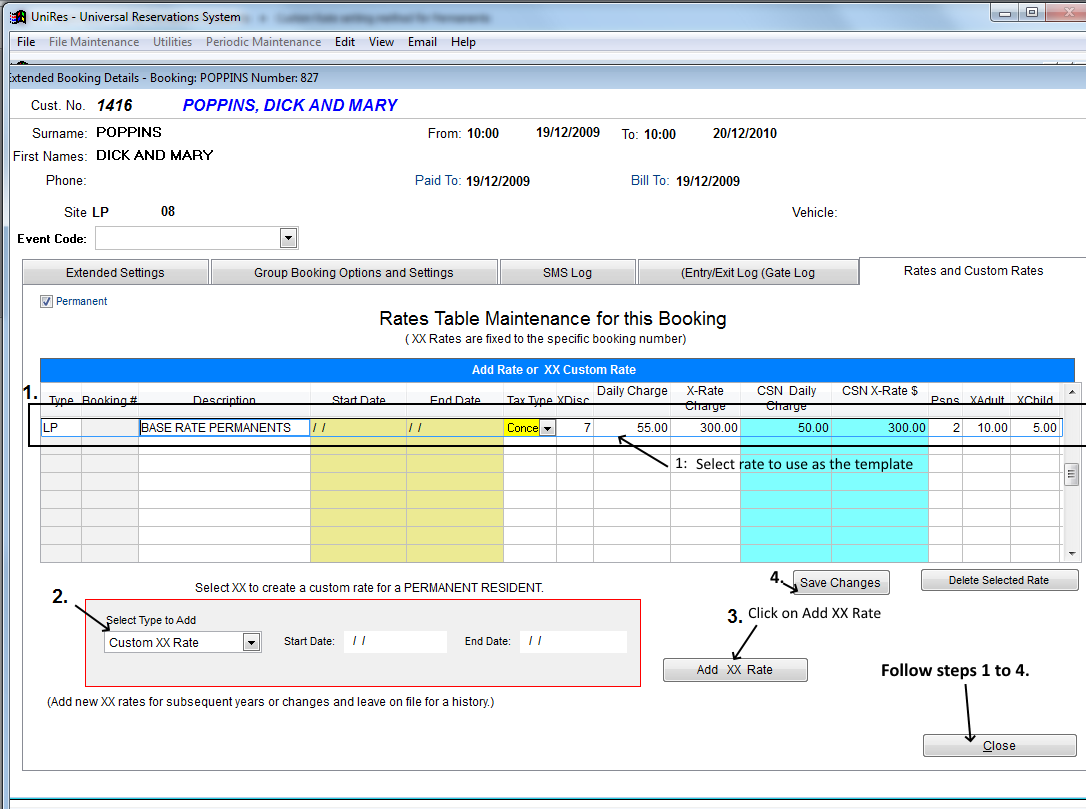Screen dimensions: 1086x809
Task: Click the customer number 1416
Action: pyautogui.click(x=114, y=105)
